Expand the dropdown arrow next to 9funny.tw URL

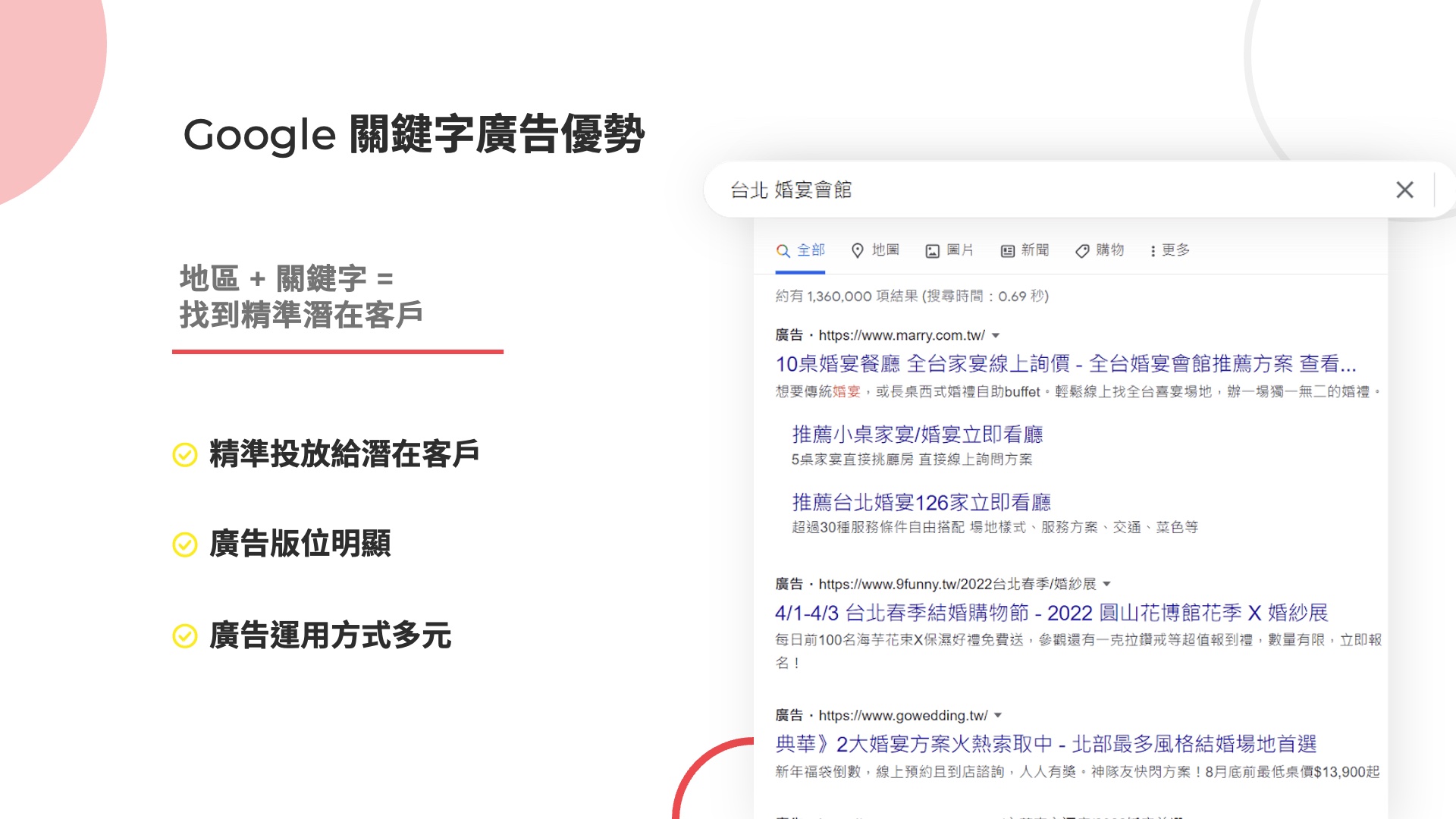coord(1106,584)
